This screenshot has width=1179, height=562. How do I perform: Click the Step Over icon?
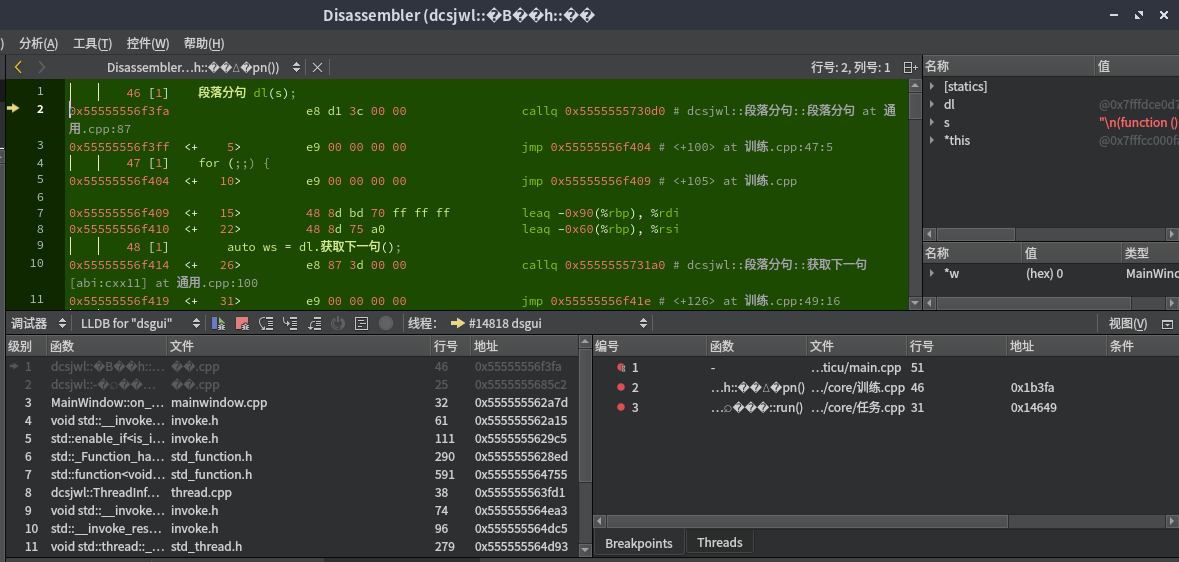(x=266, y=324)
